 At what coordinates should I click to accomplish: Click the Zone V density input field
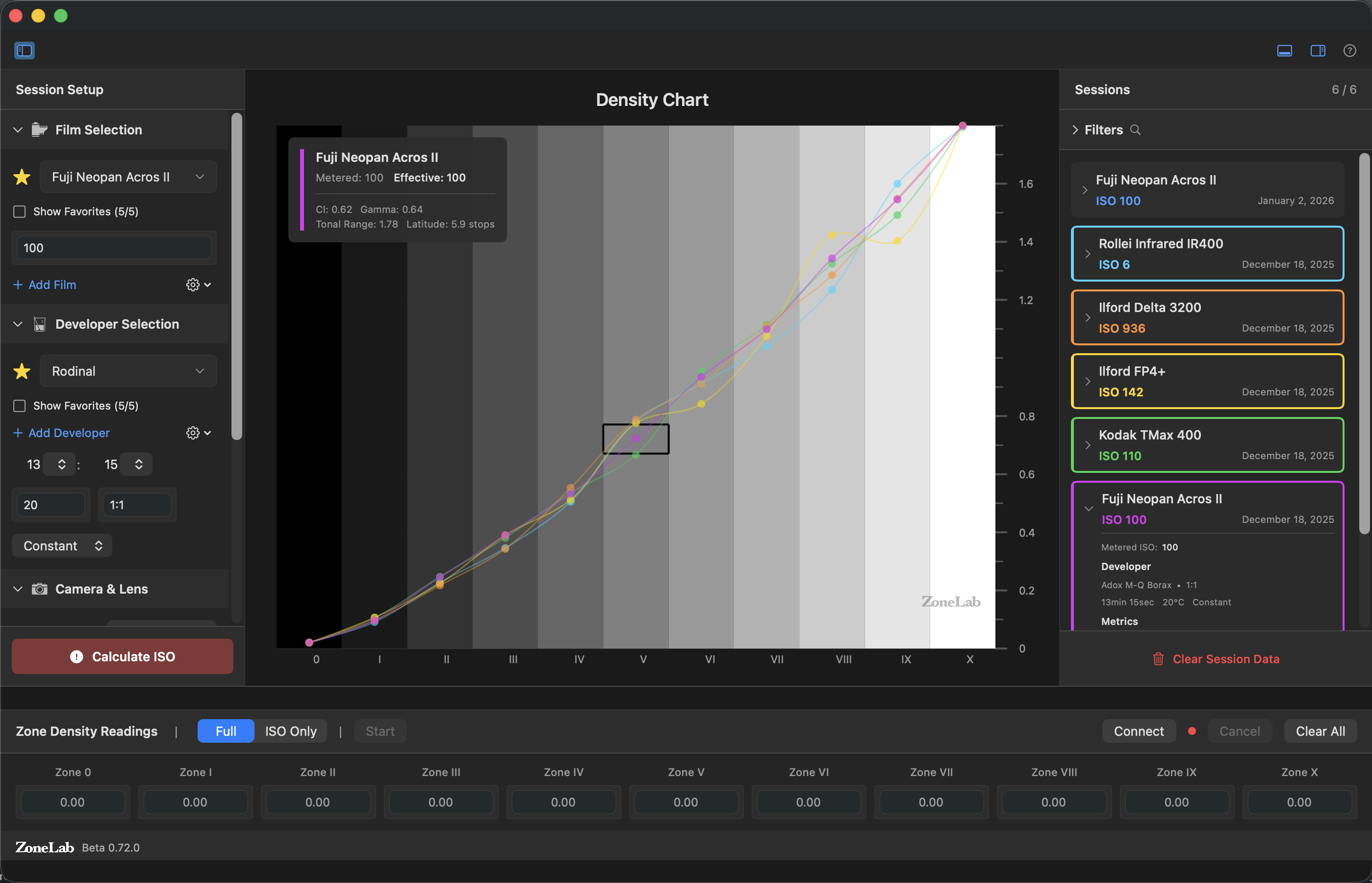coord(686,802)
